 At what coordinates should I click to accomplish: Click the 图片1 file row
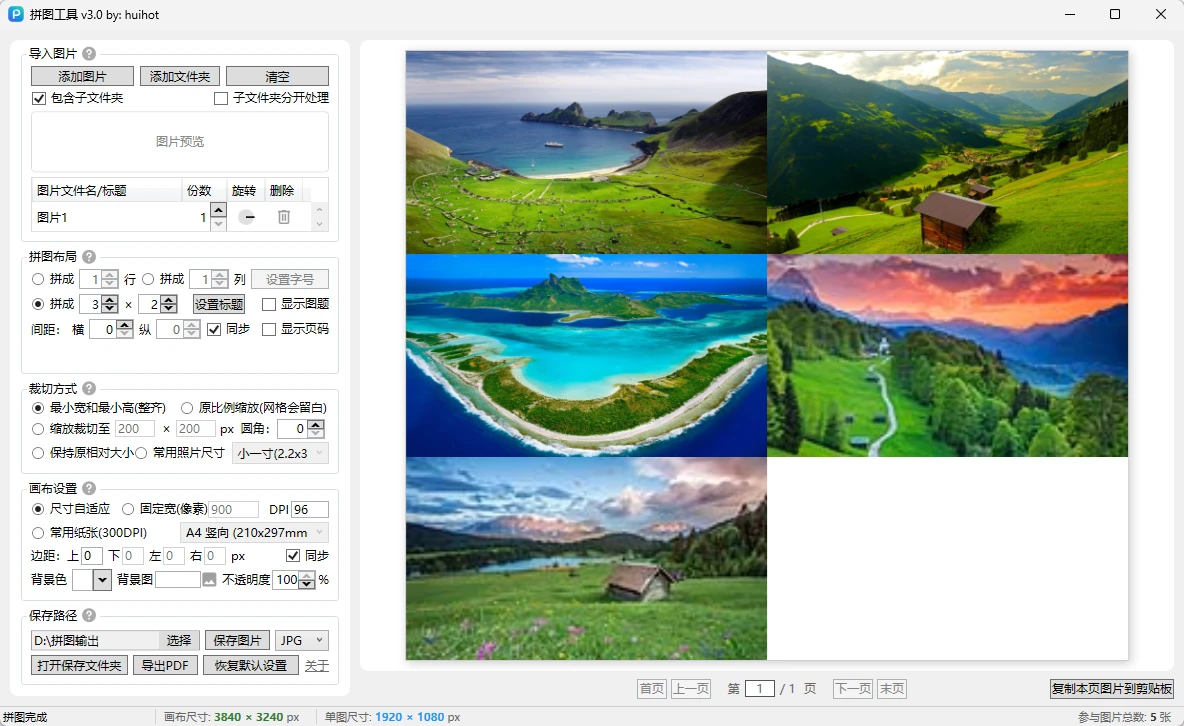tap(171, 218)
